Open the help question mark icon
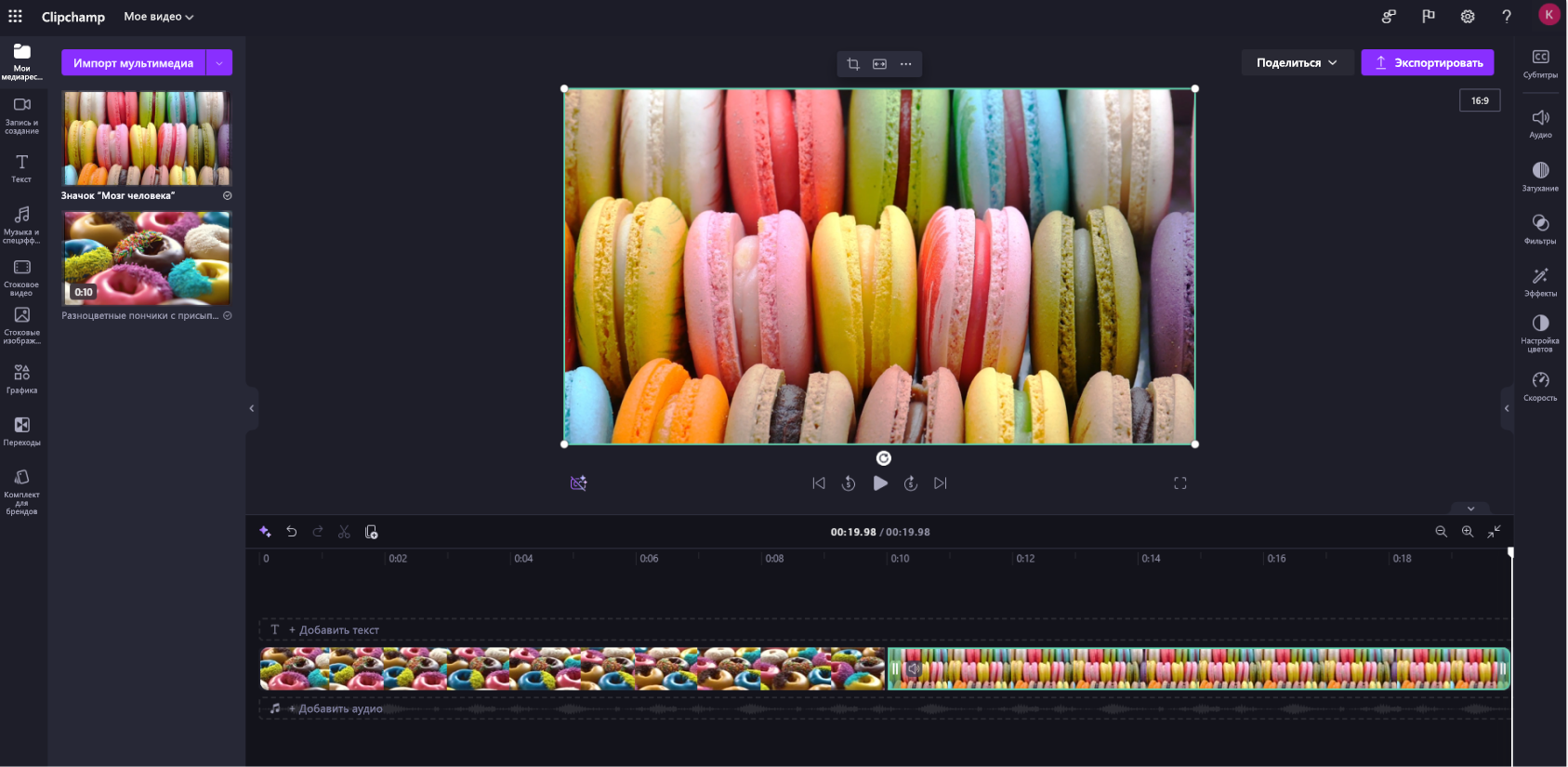 1507,16
